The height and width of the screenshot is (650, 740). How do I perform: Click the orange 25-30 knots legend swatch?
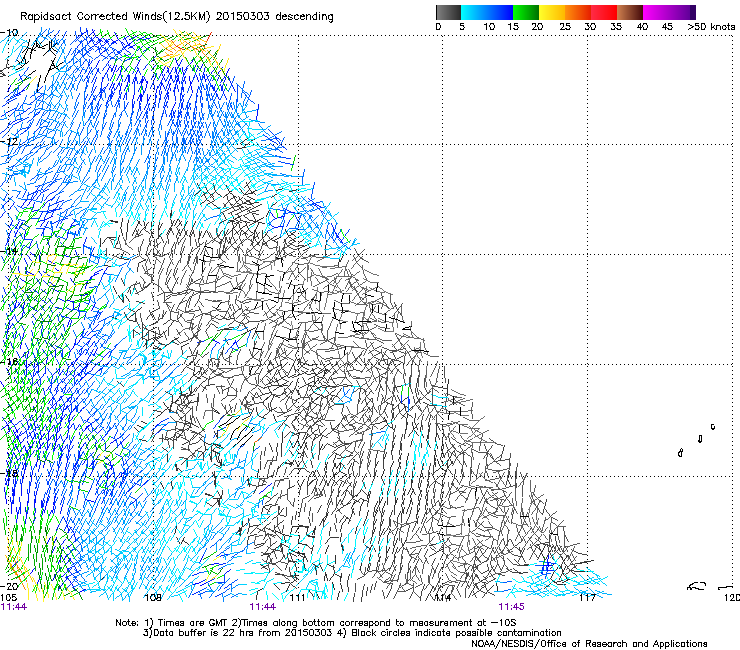578,12
